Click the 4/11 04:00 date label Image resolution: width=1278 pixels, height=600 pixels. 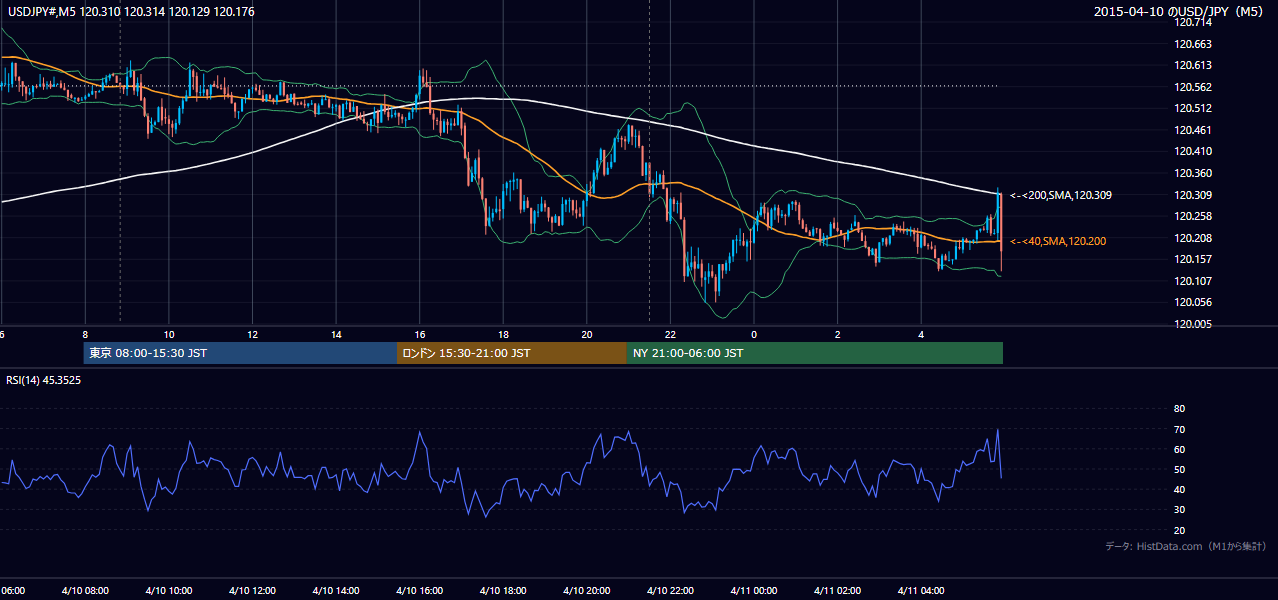coord(921,590)
